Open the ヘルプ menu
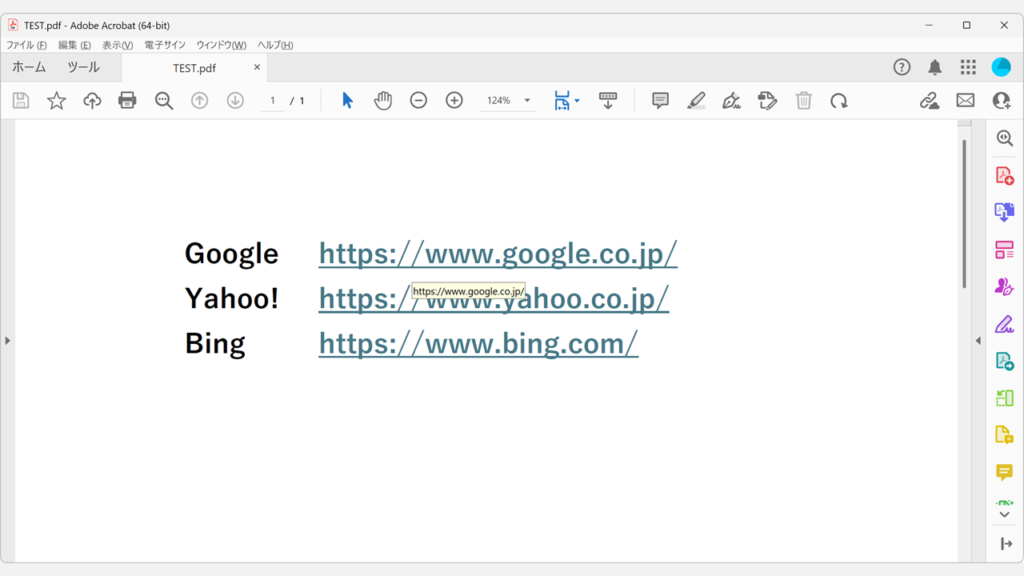Viewport: 1024px width, 576px height. (x=275, y=45)
